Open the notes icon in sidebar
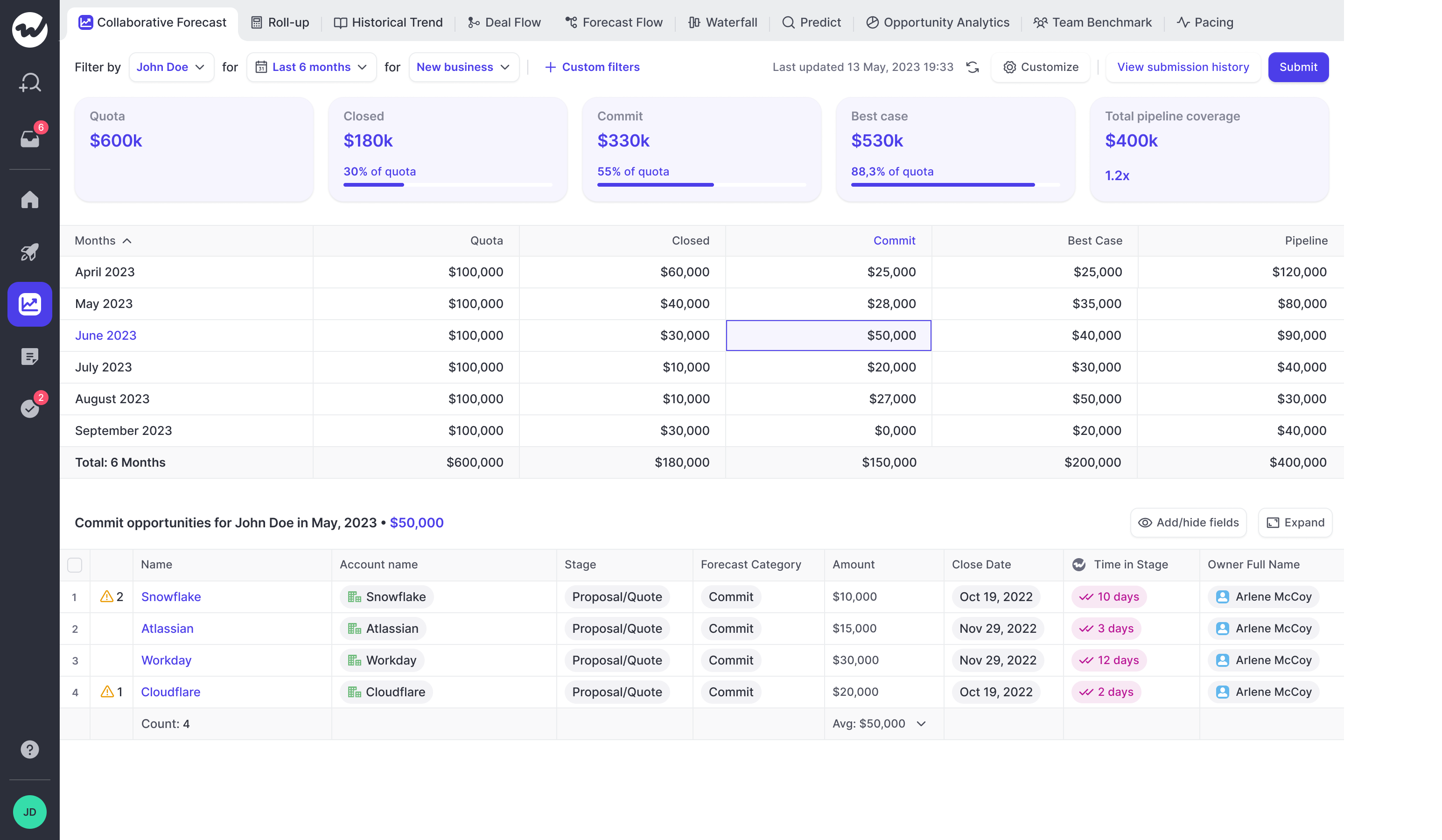Screen dimensions: 1442x840 (30, 357)
